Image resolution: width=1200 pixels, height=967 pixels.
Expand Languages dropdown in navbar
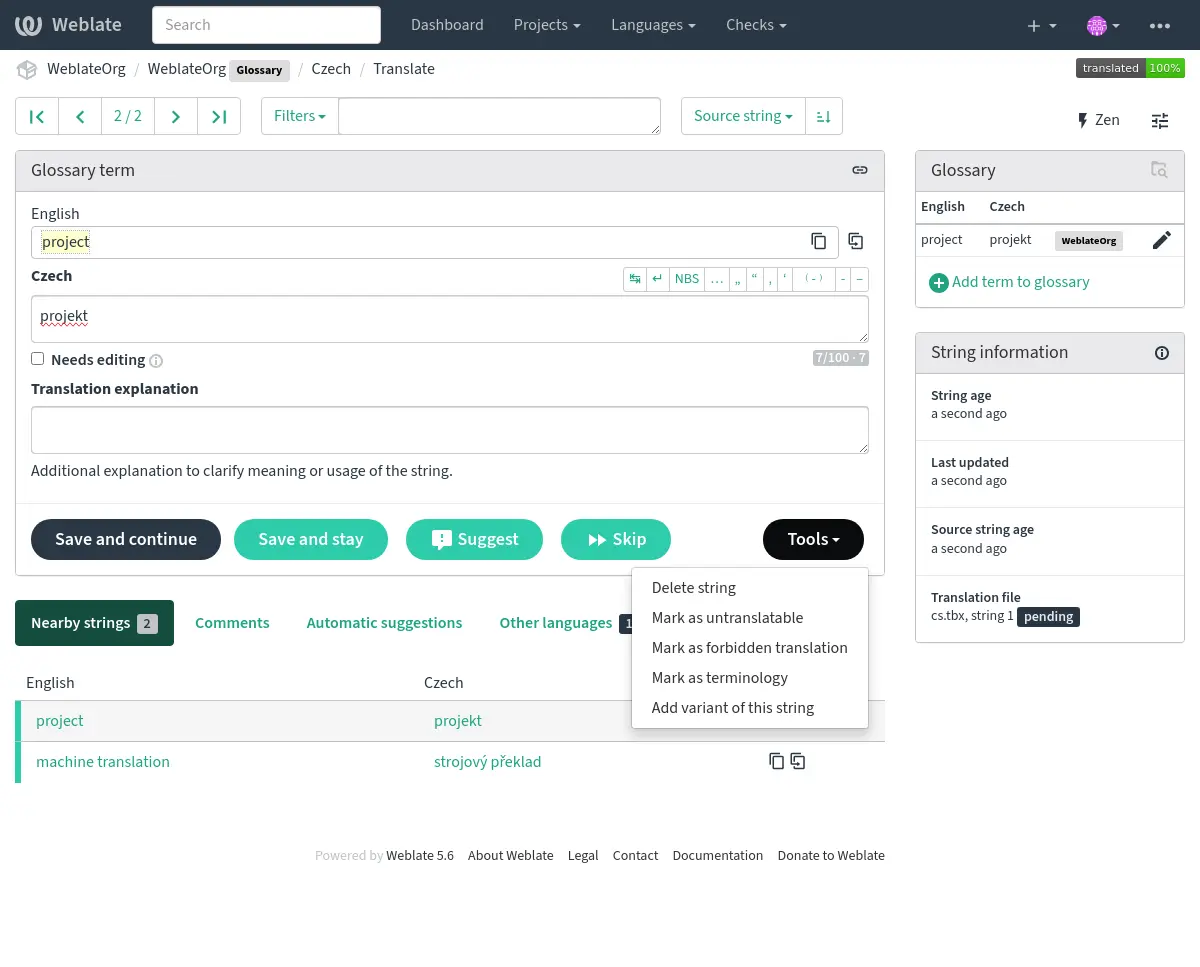(x=654, y=25)
